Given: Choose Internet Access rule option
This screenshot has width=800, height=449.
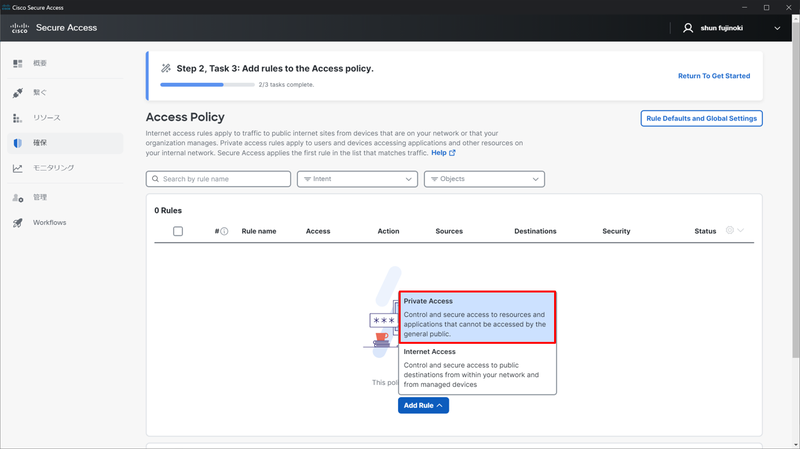Looking at the screenshot, I should click(477, 368).
